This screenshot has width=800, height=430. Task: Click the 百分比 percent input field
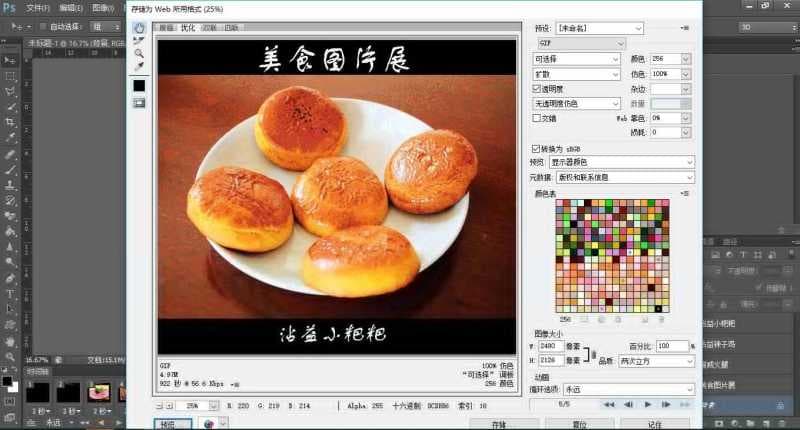point(672,346)
